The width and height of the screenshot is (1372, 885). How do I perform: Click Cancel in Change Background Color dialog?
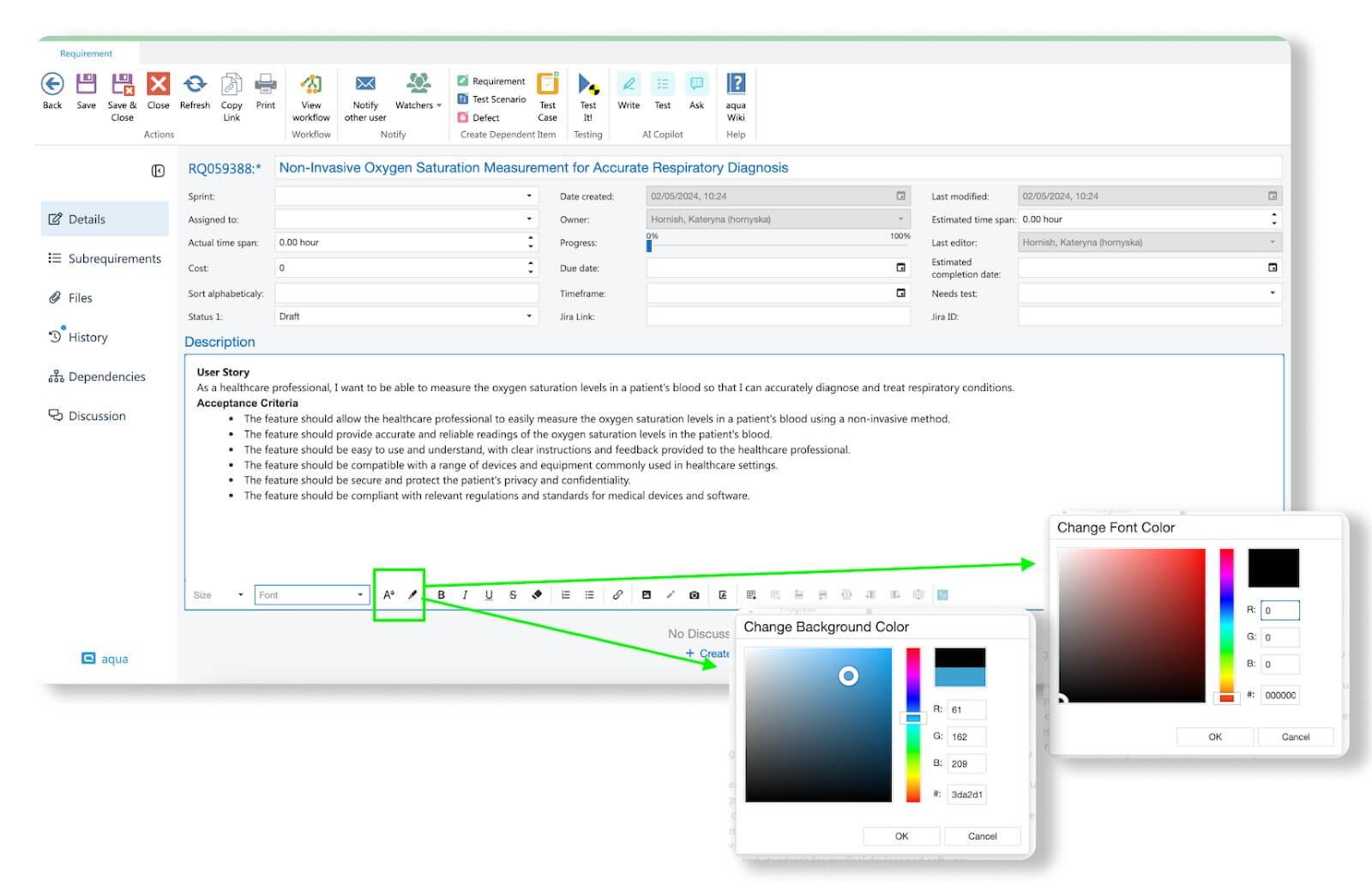[x=982, y=836]
